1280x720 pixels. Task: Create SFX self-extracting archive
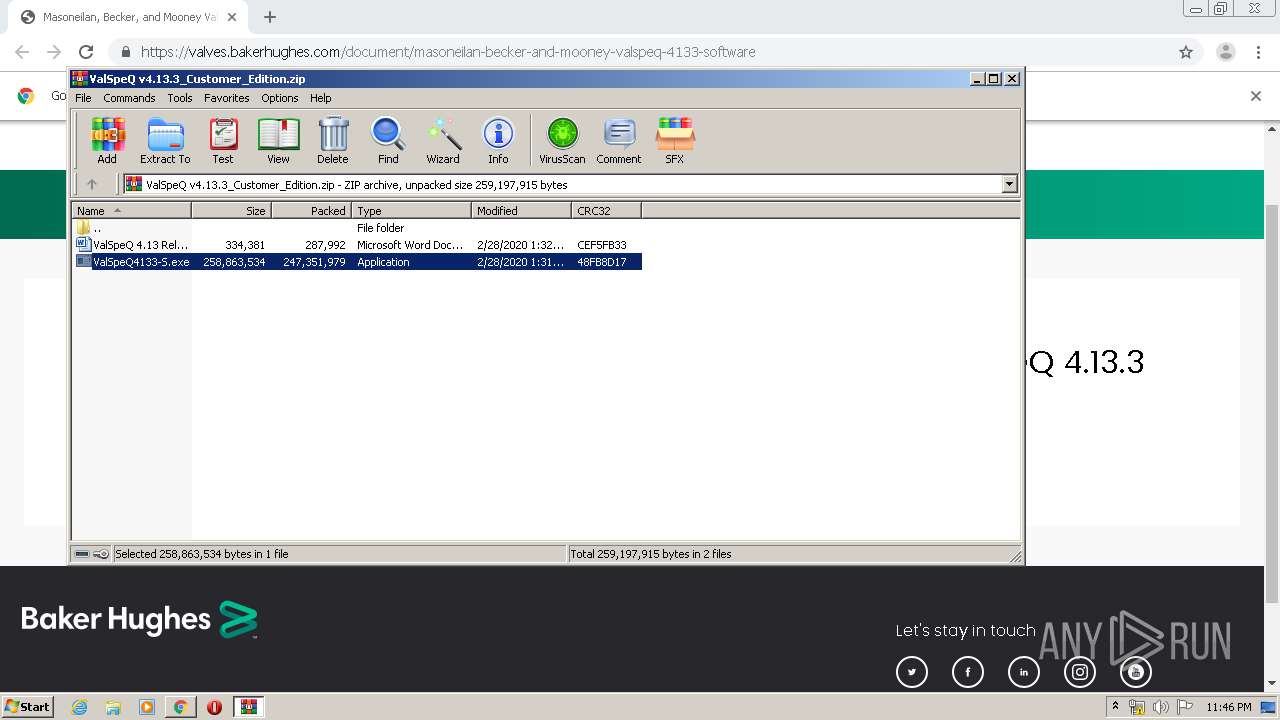coord(675,140)
